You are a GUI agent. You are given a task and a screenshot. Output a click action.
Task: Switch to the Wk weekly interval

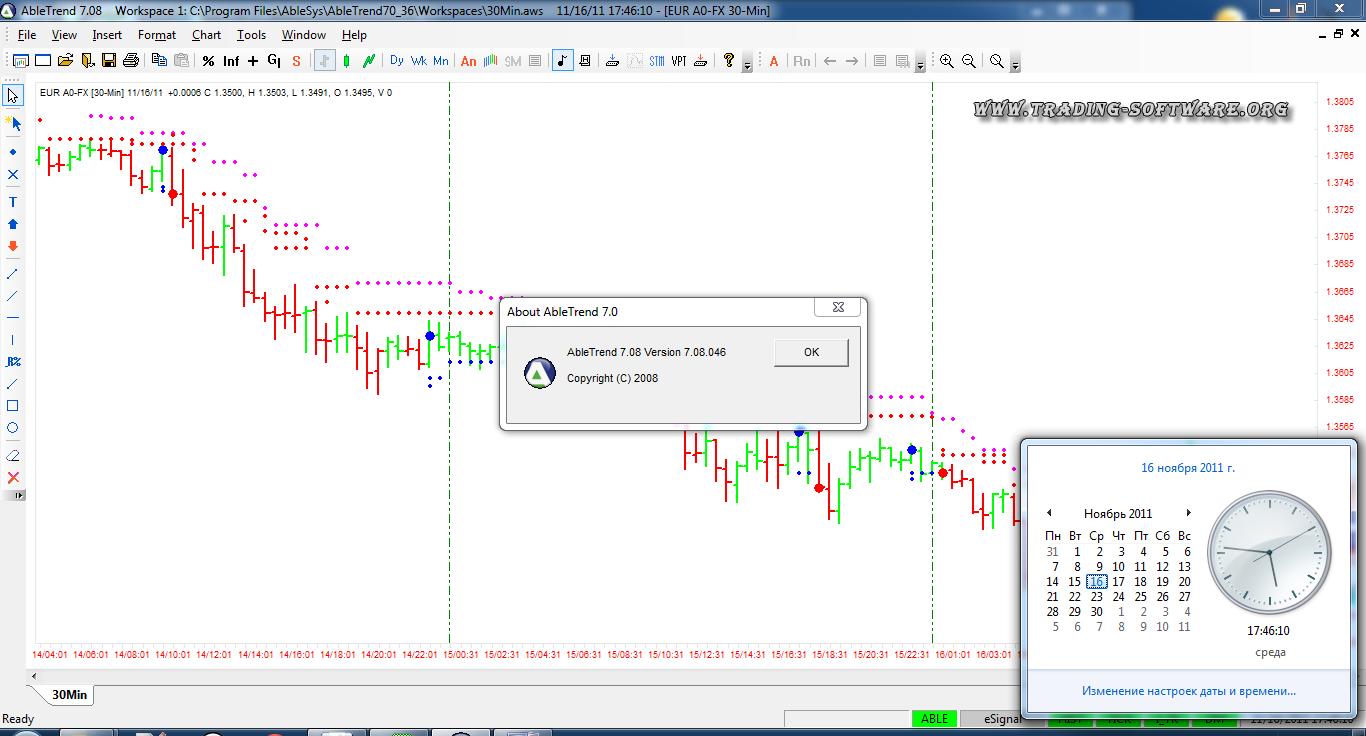coord(418,61)
